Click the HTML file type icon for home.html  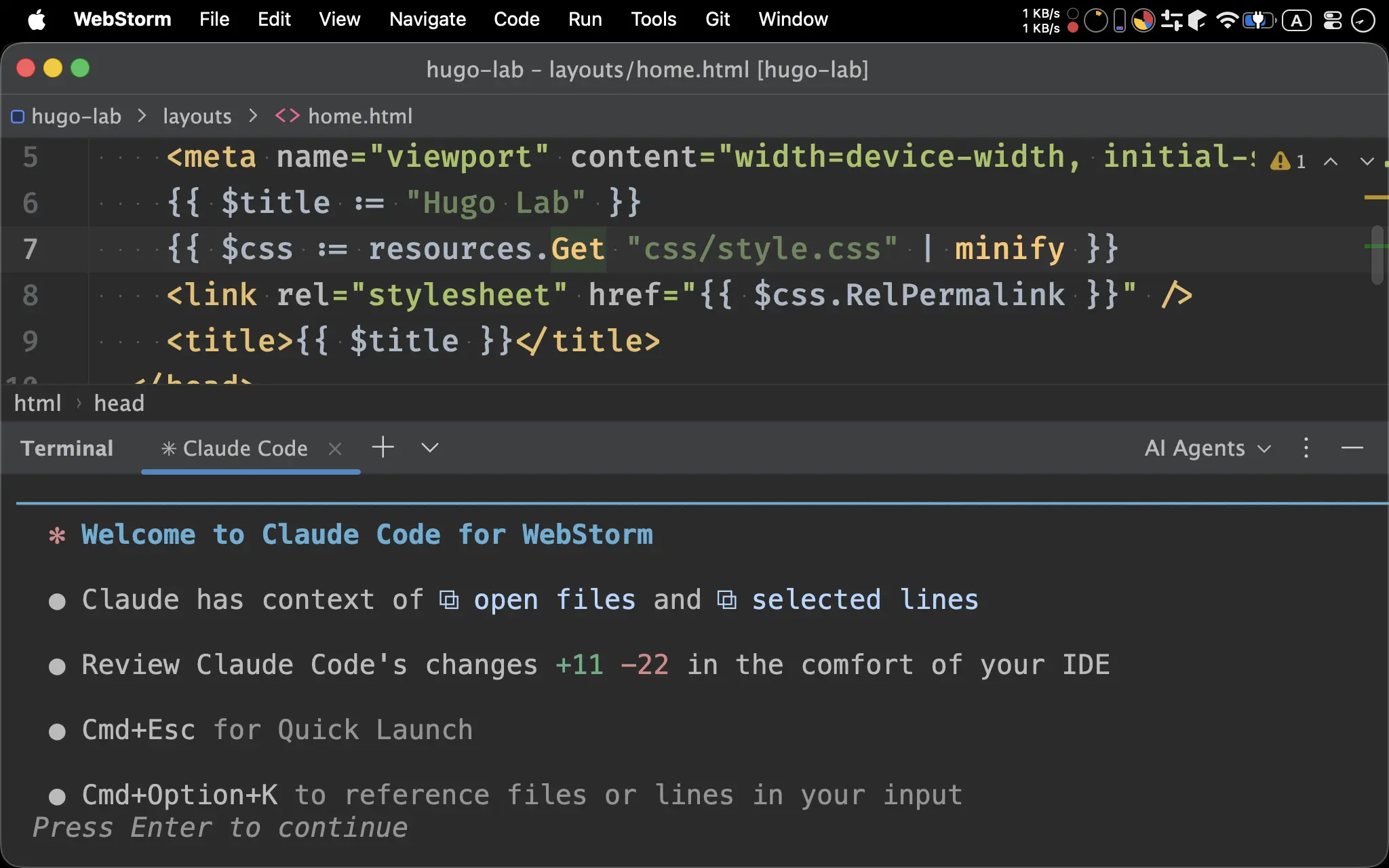point(287,116)
